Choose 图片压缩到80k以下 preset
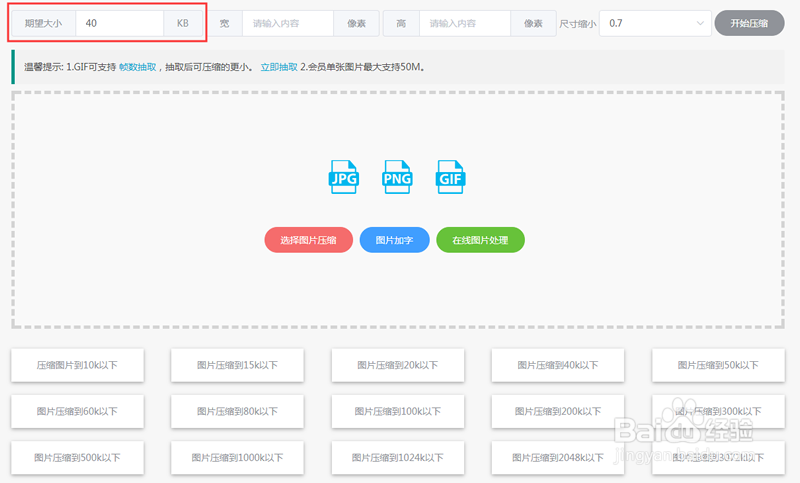 tap(237, 411)
